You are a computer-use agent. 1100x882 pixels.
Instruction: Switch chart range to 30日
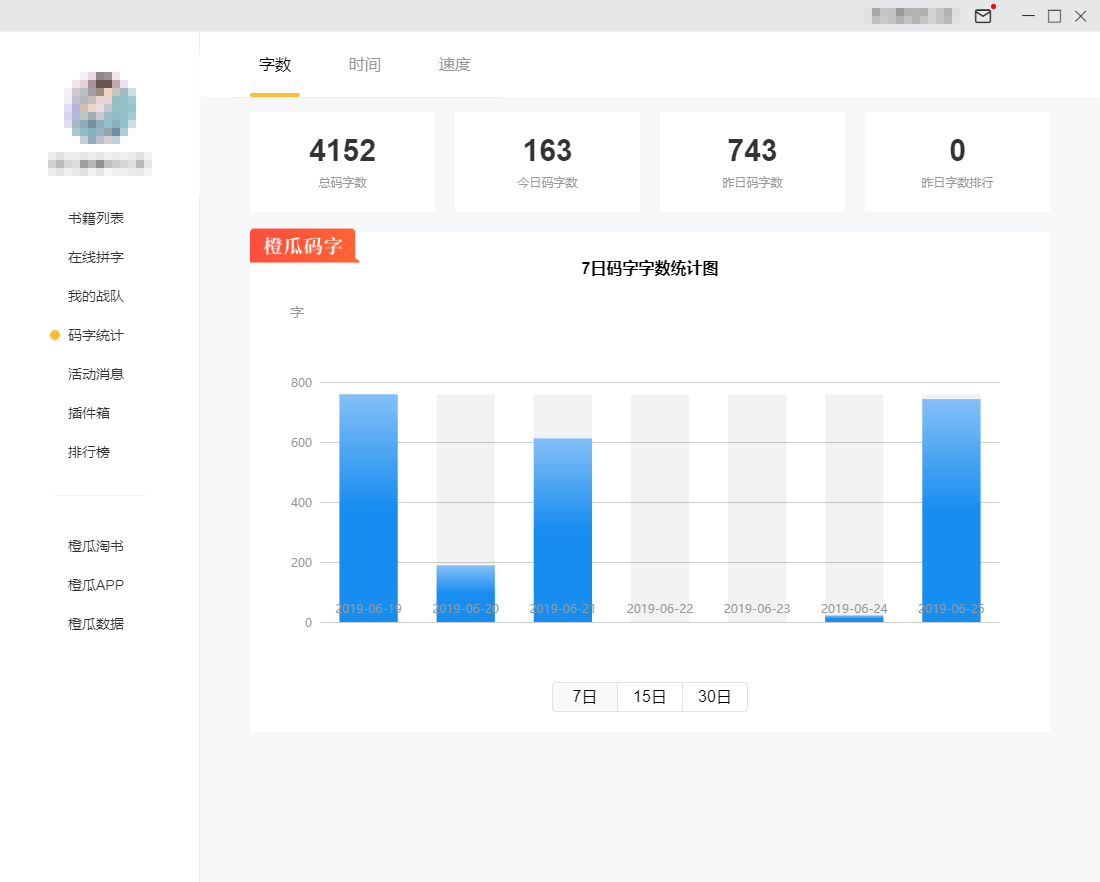(714, 697)
